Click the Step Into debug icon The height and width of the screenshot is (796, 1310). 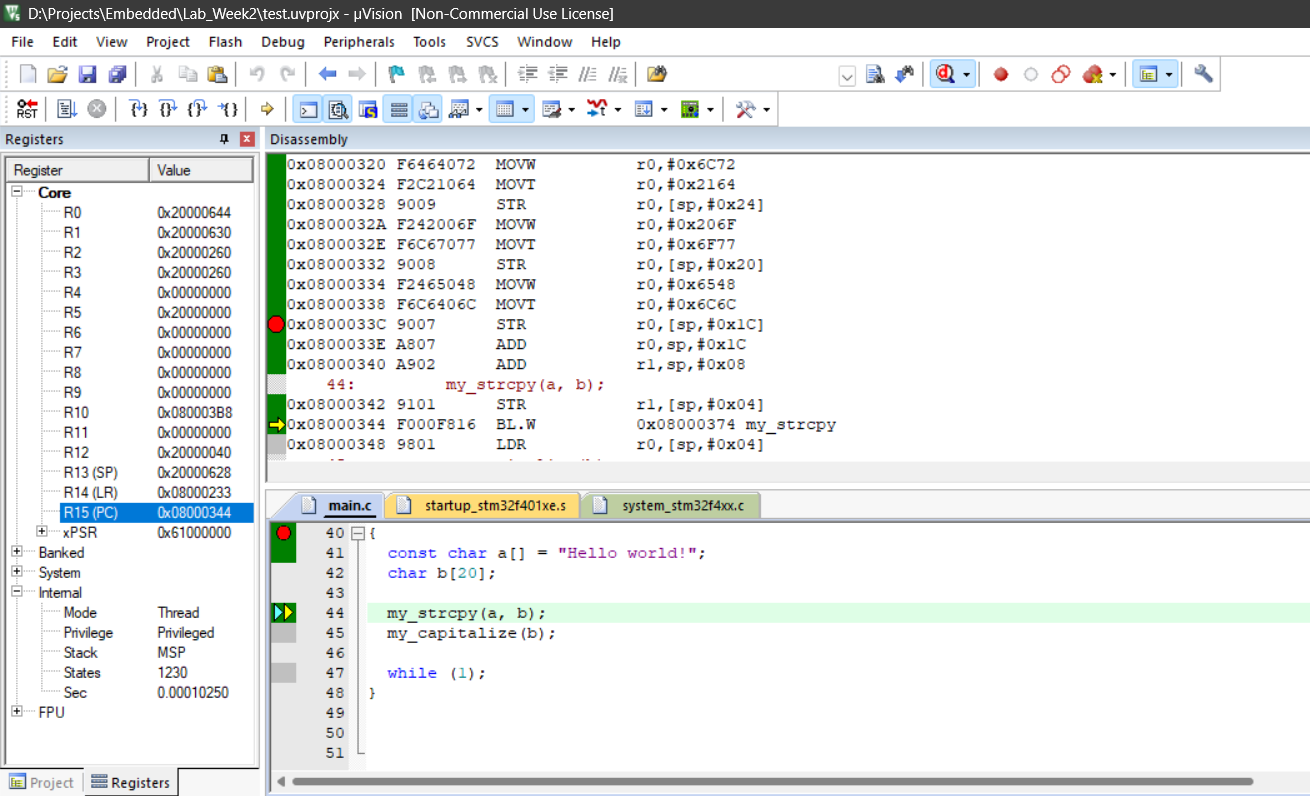click(139, 109)
